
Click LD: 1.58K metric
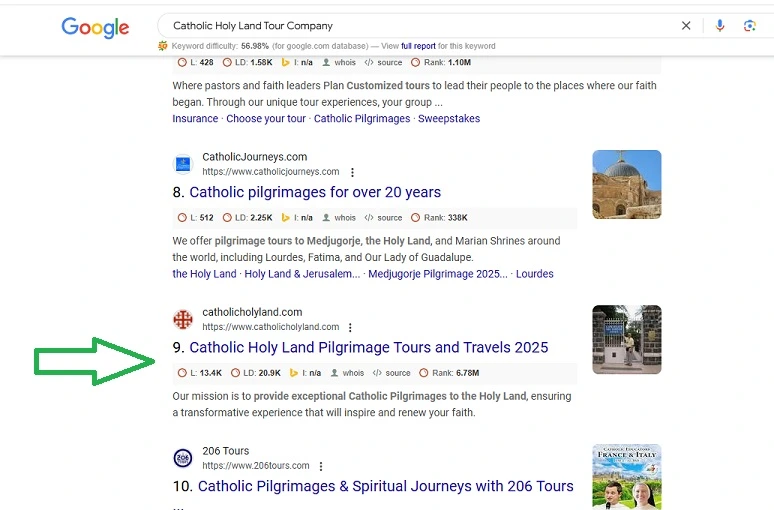[247, 63]
